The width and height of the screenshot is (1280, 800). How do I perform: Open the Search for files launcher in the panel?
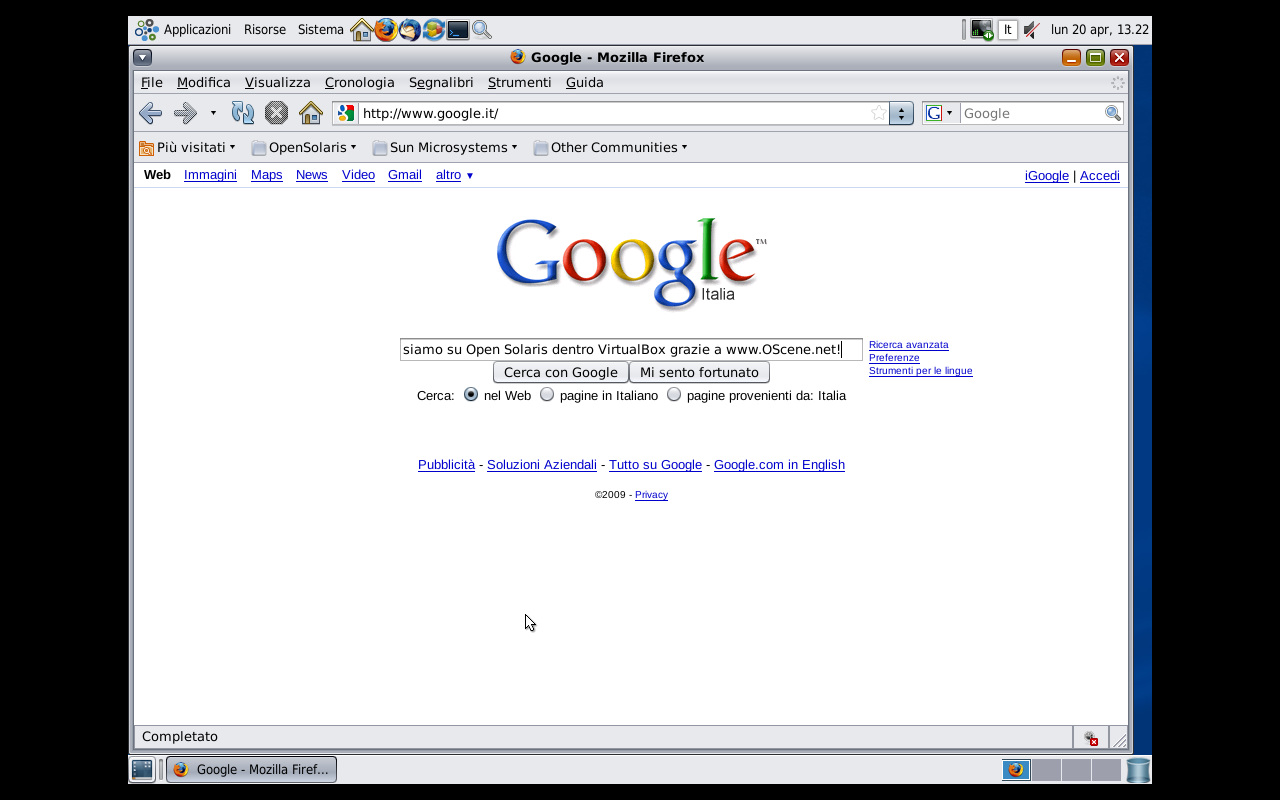tap(482, 30)
